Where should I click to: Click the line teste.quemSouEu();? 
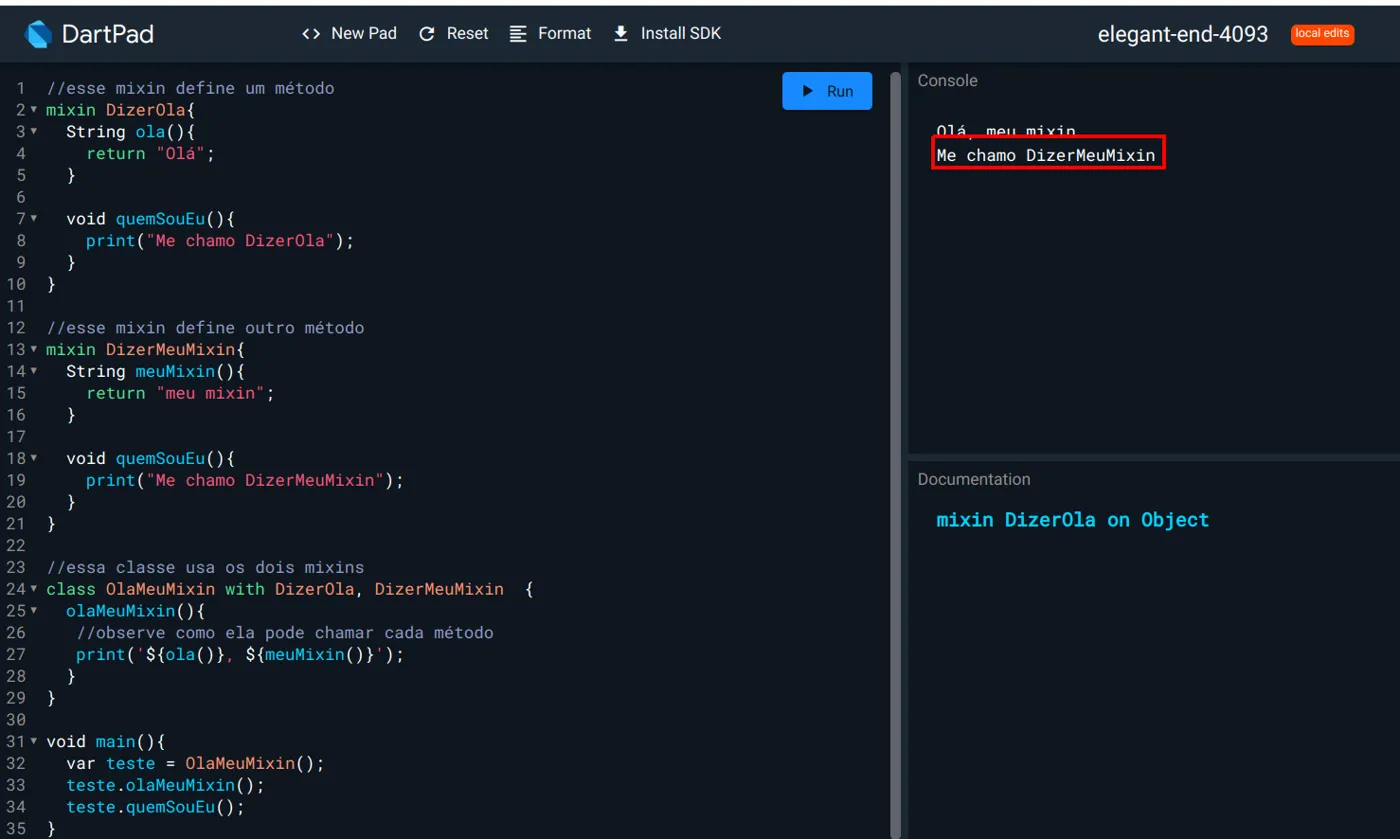tap(156, 808)
